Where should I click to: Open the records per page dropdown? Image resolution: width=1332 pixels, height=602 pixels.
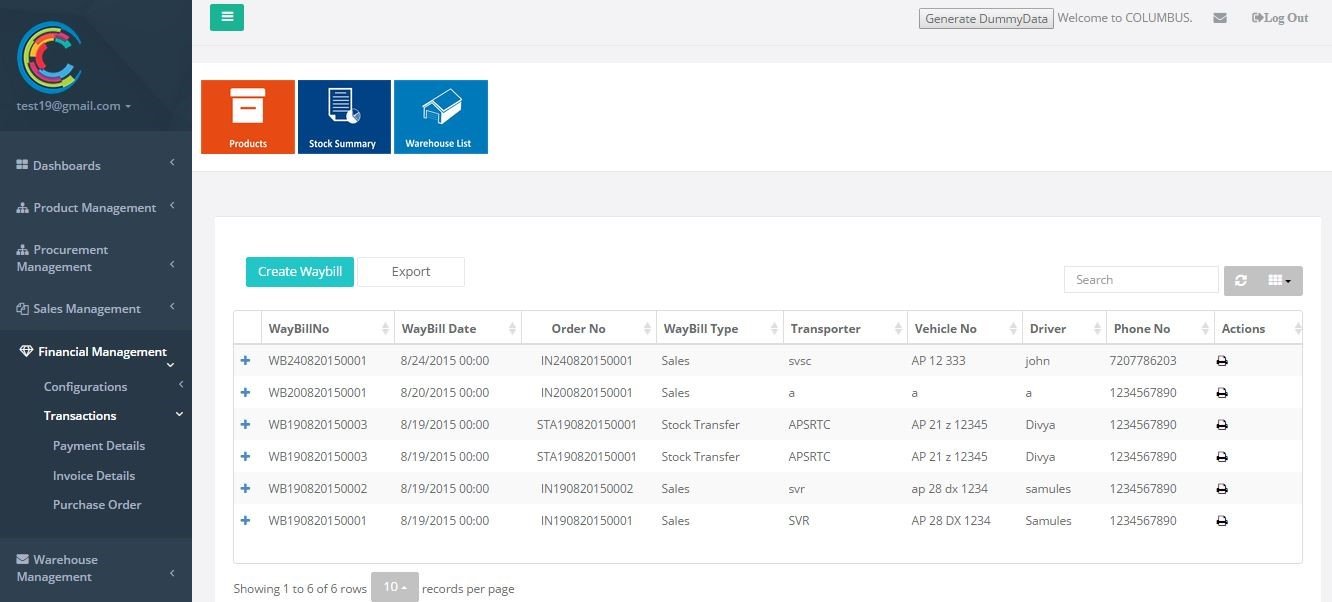(x=395, y=587)
